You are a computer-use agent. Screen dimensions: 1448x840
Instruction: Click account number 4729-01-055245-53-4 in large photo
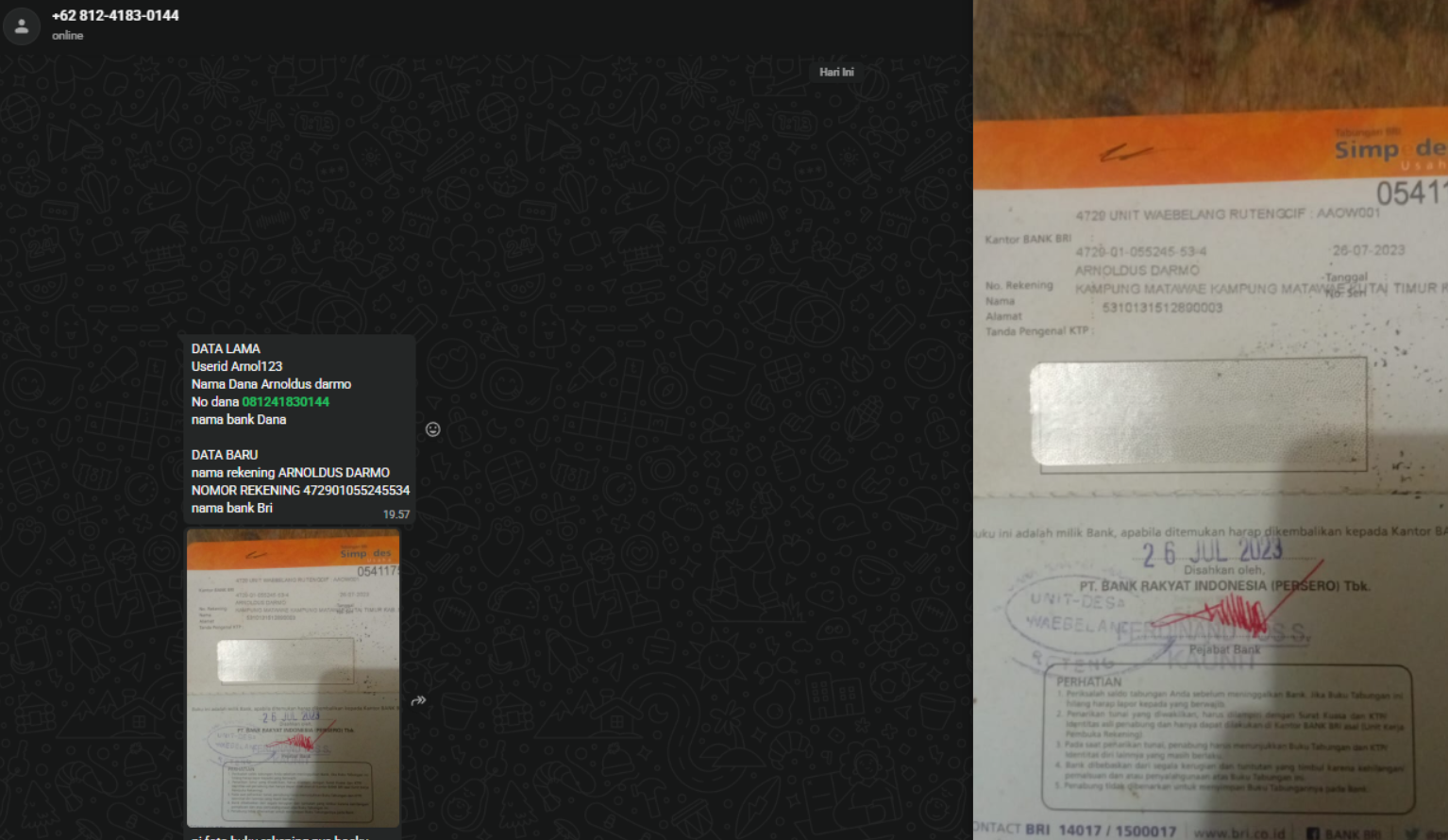tap(1140, 252)
